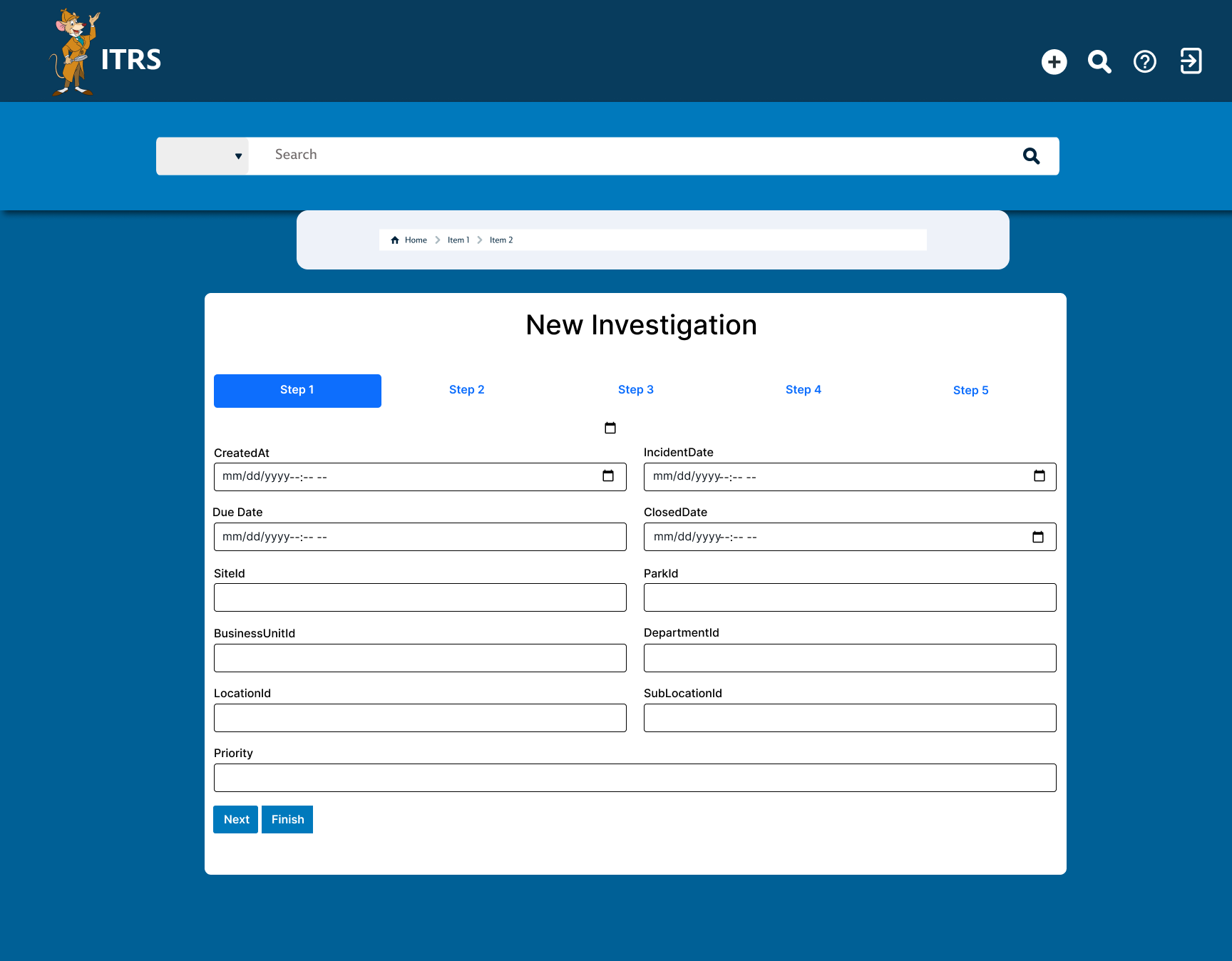Screen dimensions: 1232x961
Task: Select the Step 1 tab
Action: point(297,391)
